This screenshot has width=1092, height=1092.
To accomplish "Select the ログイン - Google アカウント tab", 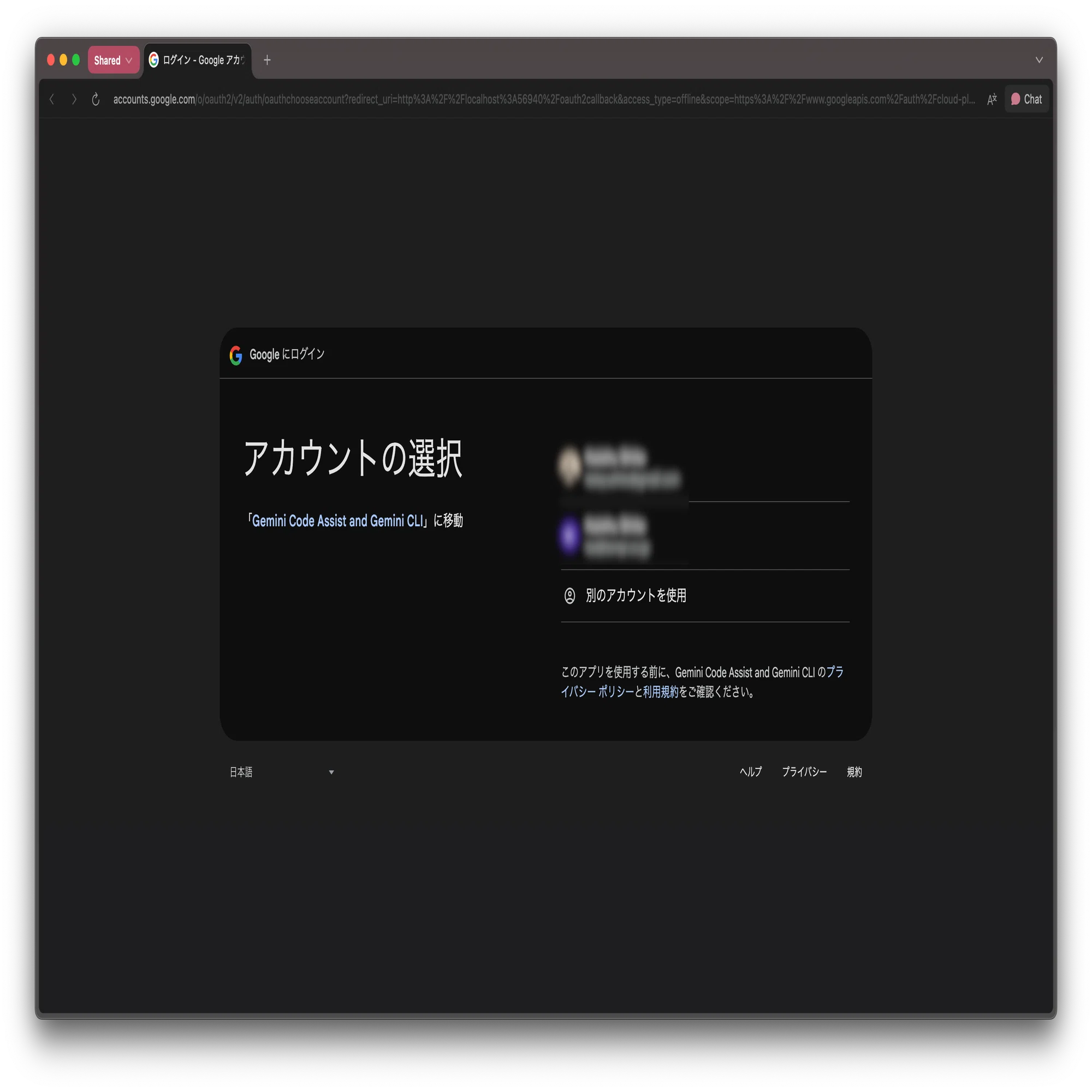I will pyautogui.click(x=197, y=60).
